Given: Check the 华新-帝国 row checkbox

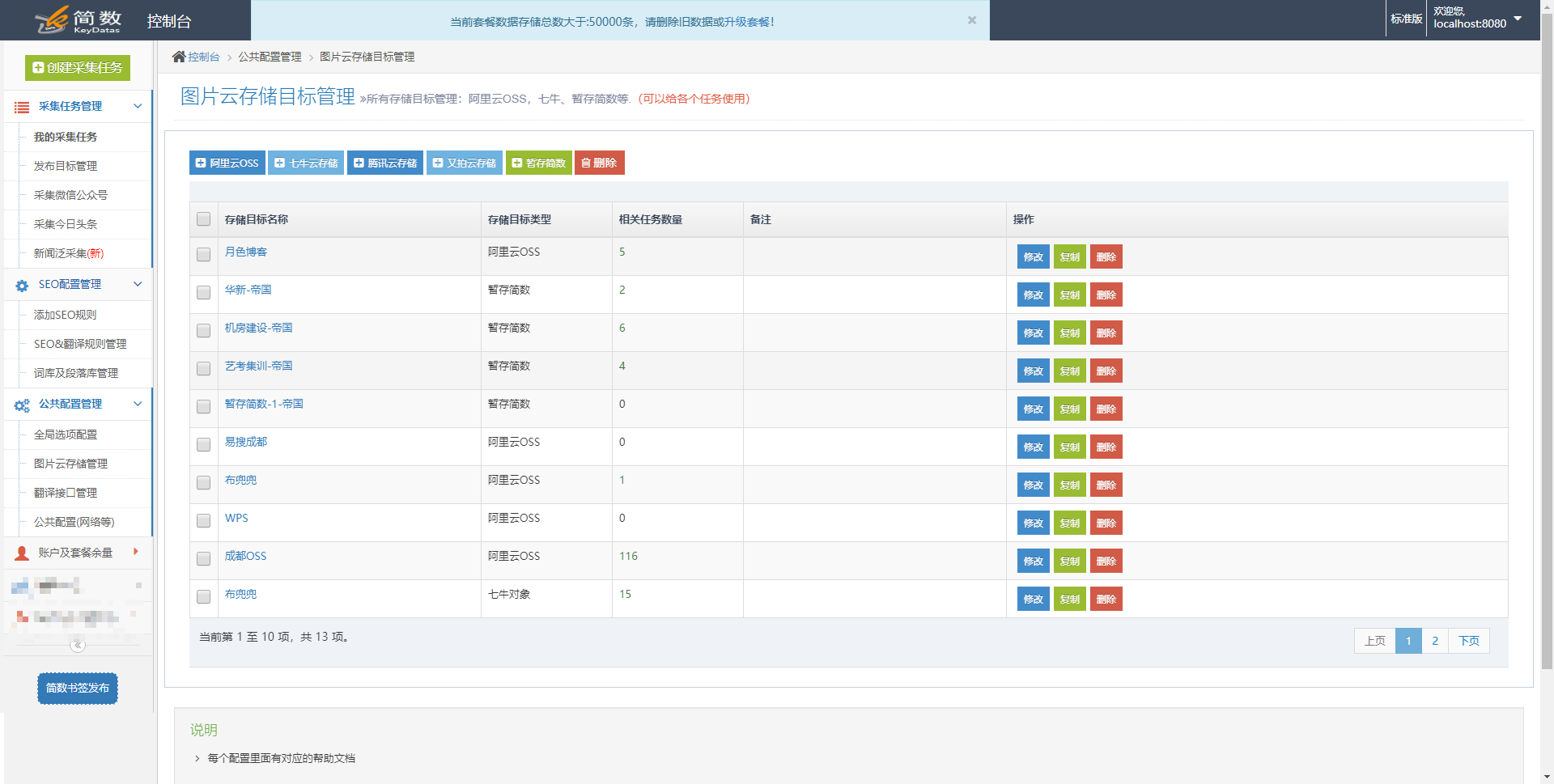Looking at the screenshot, I should [x=203, y=292].
